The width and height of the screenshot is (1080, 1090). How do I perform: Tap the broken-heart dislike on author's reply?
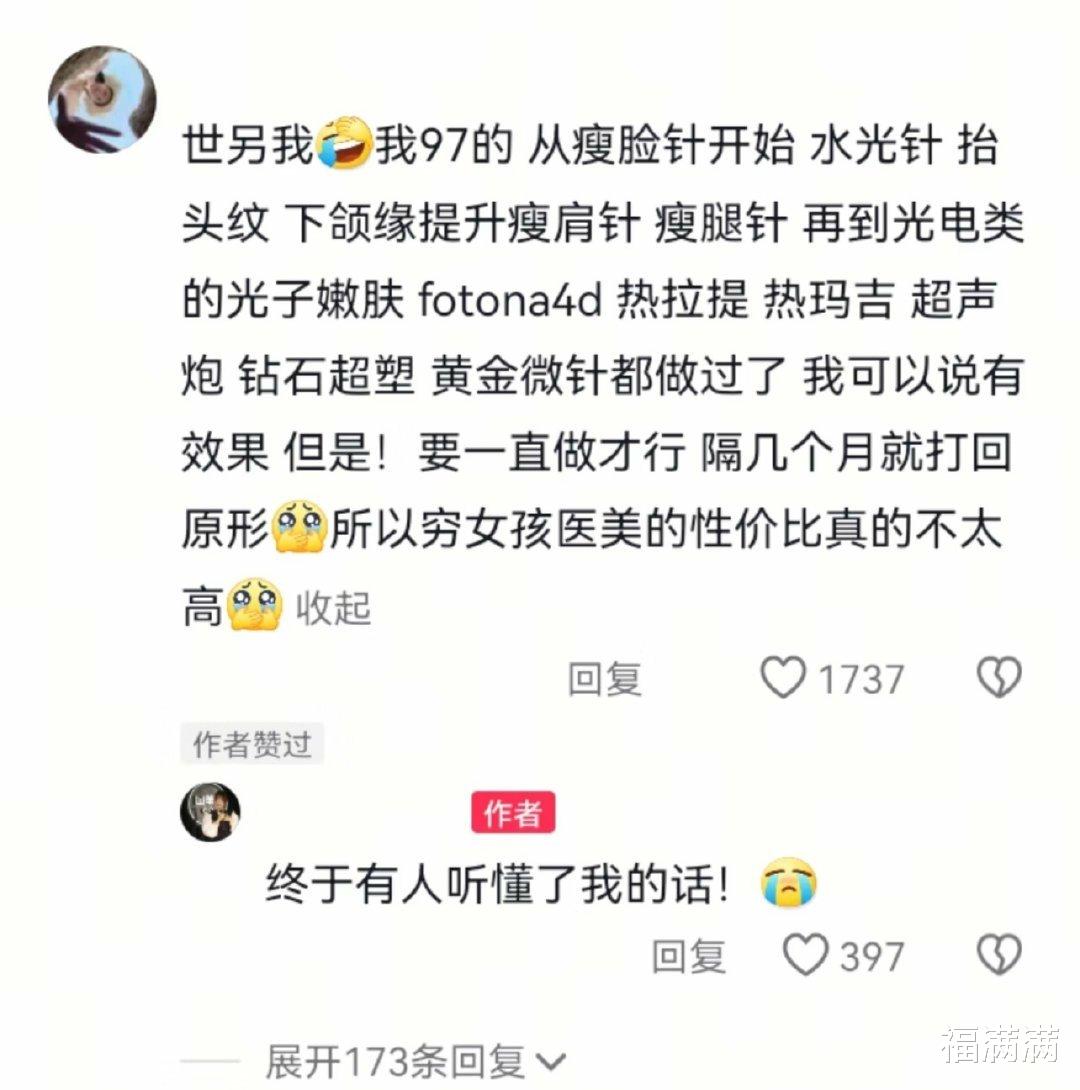999,954
